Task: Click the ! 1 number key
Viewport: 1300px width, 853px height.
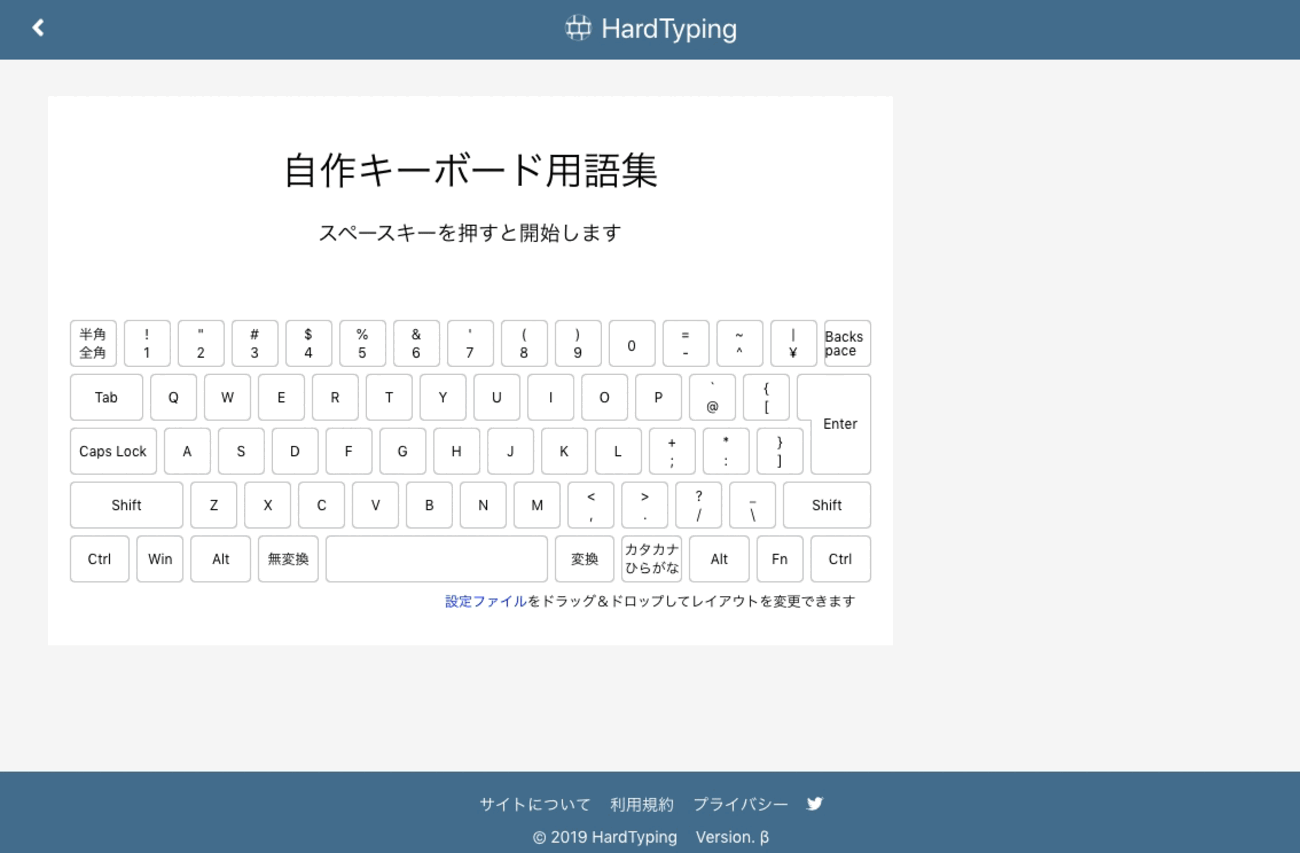Action: click(x=147, y=344)
